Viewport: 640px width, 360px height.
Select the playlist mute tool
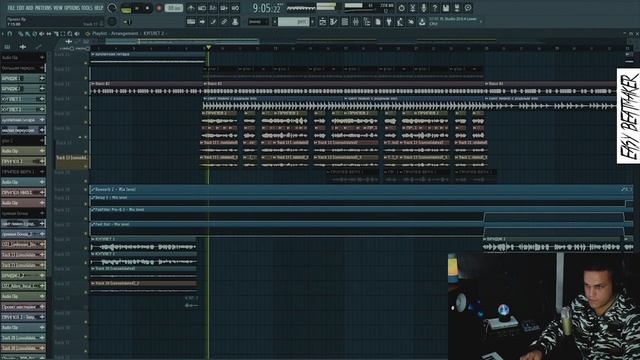[42, 34]
